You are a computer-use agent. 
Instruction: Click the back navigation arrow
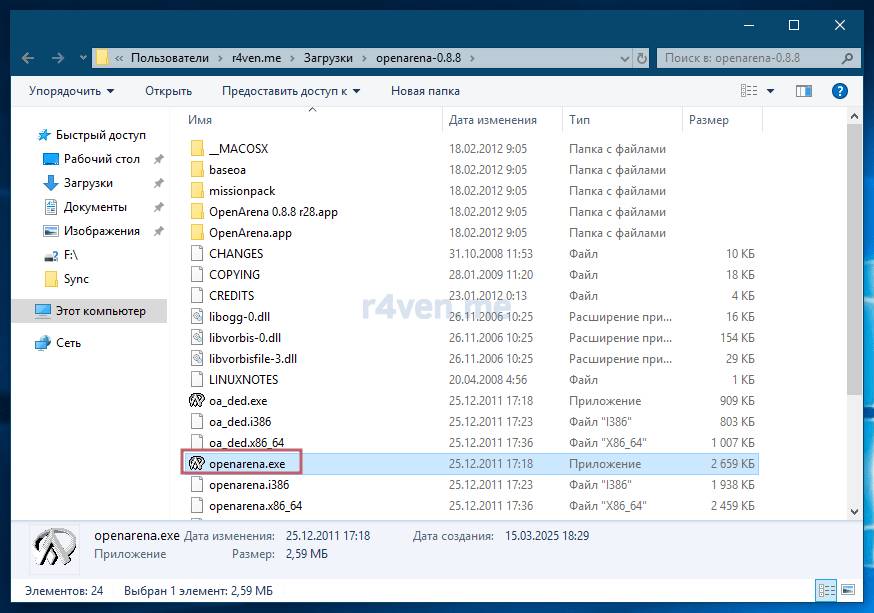click(x=27, y=58)
